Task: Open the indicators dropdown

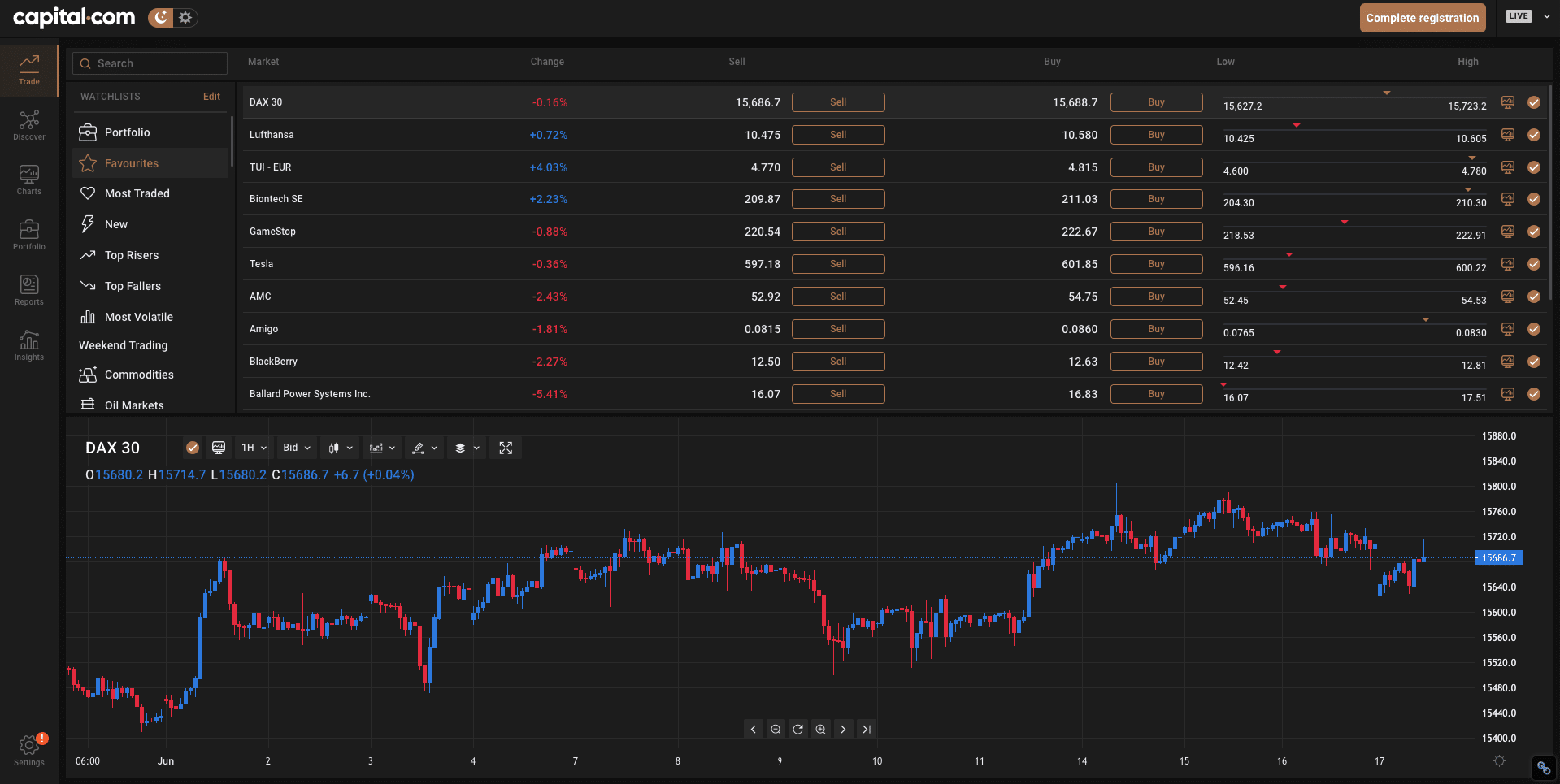Action: [382, 448]
